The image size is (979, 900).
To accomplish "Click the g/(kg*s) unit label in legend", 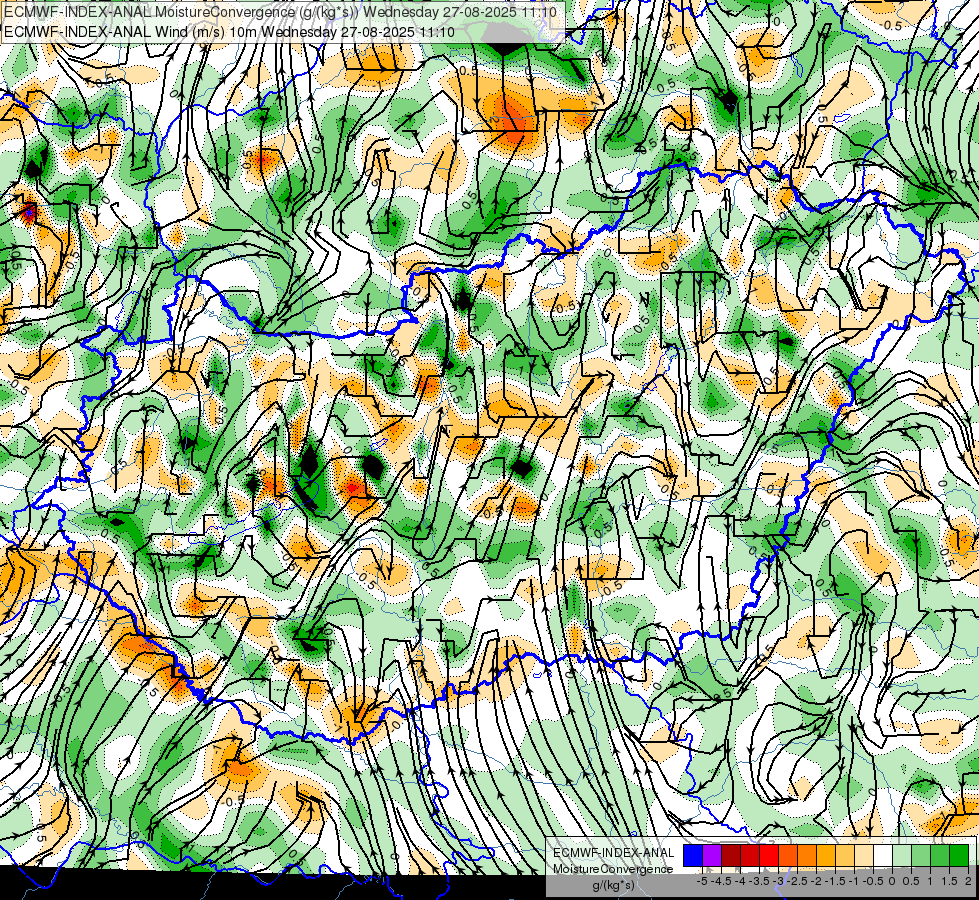I will pyautogui.click(x=614, y=885).
